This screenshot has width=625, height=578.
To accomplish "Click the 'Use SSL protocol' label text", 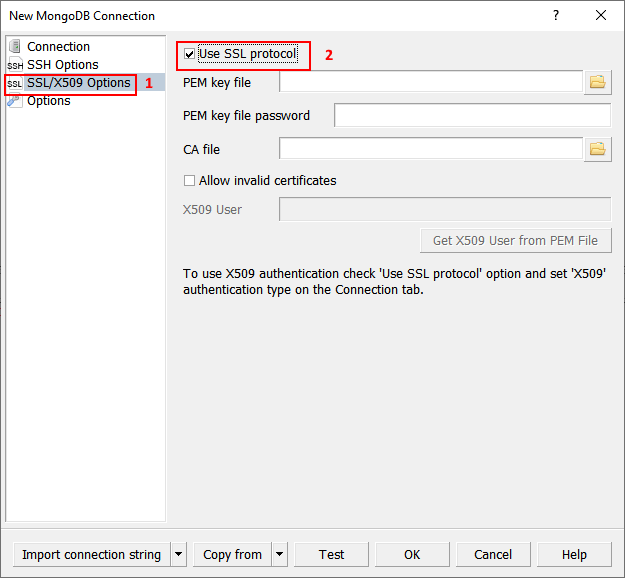I will tap(248, 54).
